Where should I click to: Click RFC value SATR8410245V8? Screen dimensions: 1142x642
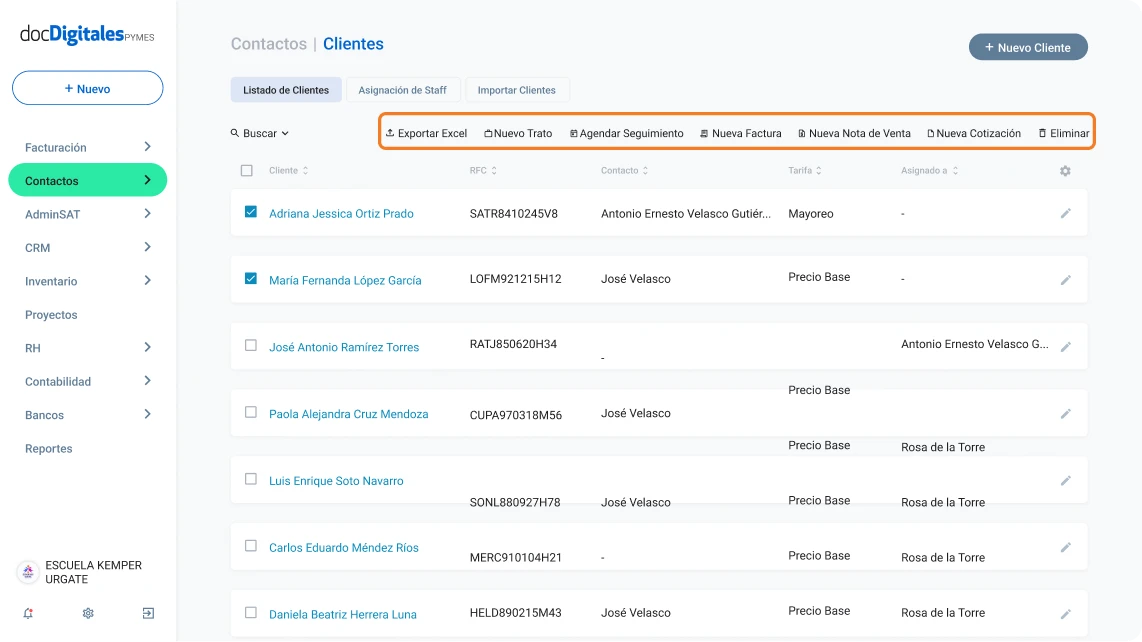(x=513, y=214)
